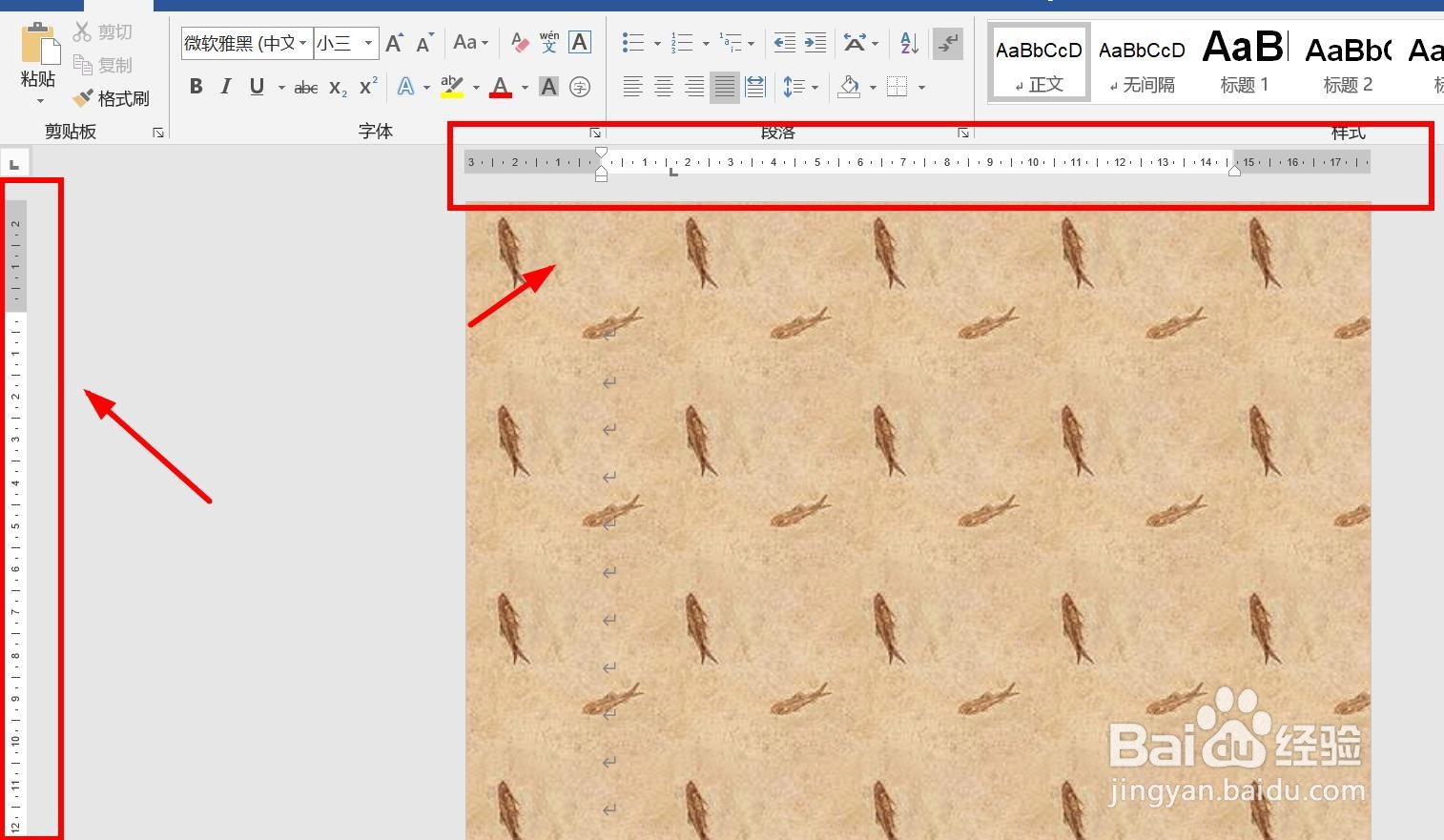Toggle character shading icon
Viewport: 1444px width, 840px height.
point(548,87)
